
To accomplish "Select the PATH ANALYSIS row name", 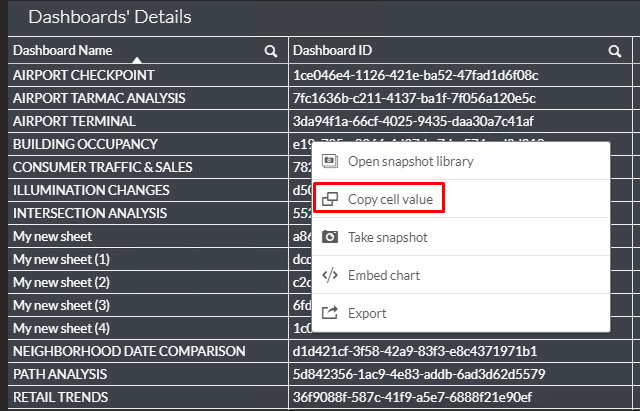I will 60,374.
